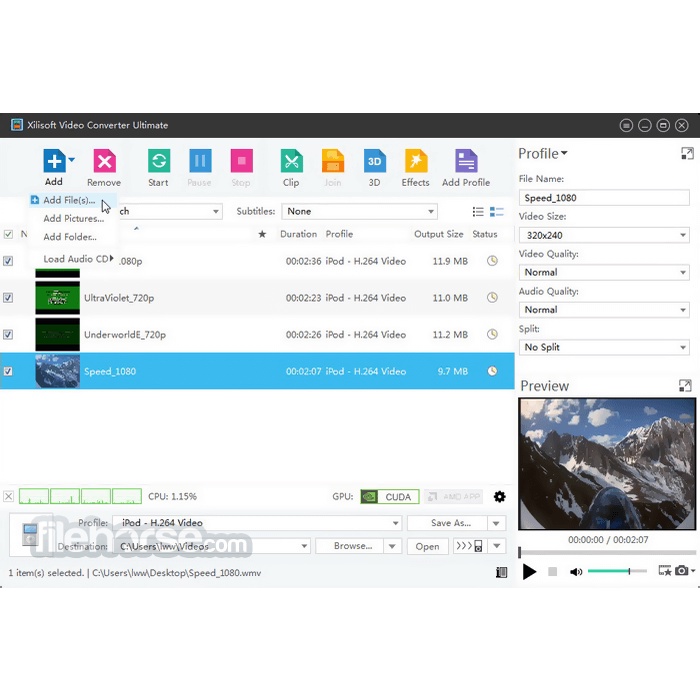Uncheck the UnderworldE_720p checkbox
This screenshot has height=700, width=700.
click(x=9, y=335)
